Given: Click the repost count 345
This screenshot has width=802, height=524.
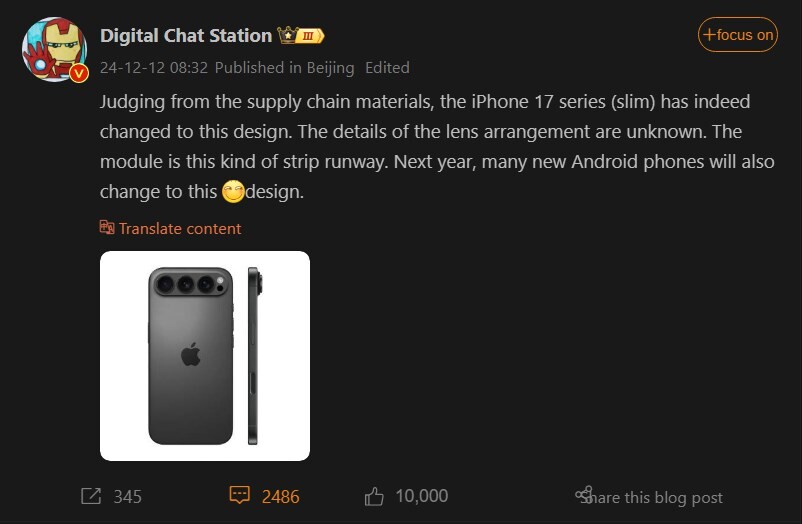Looking at the screenshot, I should pyautogui.click(x=128, y=496).
